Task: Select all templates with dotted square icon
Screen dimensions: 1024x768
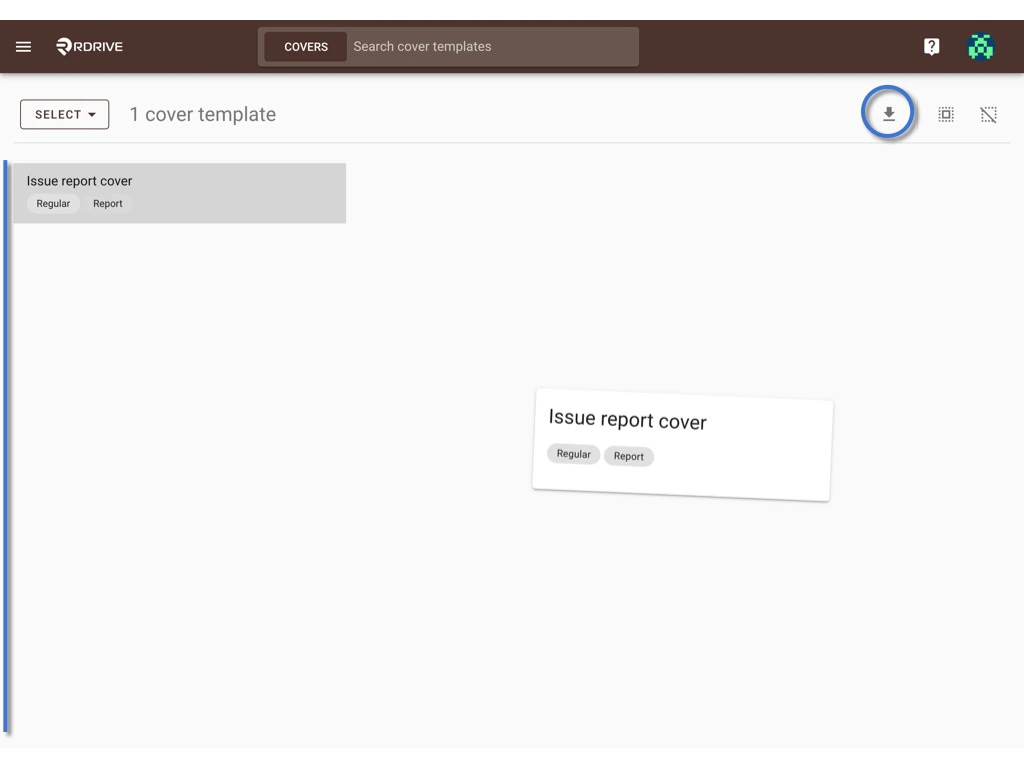Action: pyautogui.click(x=946, y=114)
